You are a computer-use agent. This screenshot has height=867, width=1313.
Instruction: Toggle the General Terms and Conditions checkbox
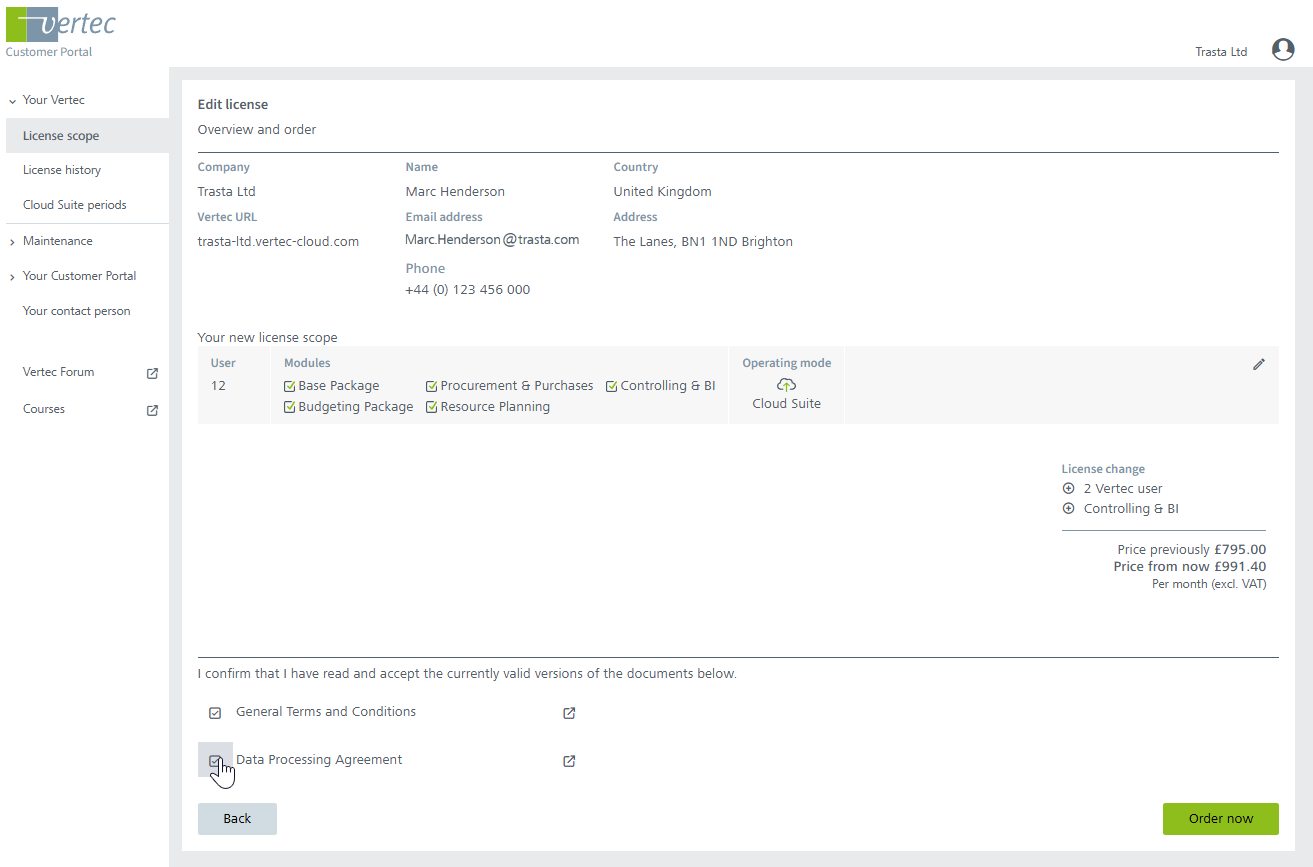215,713
